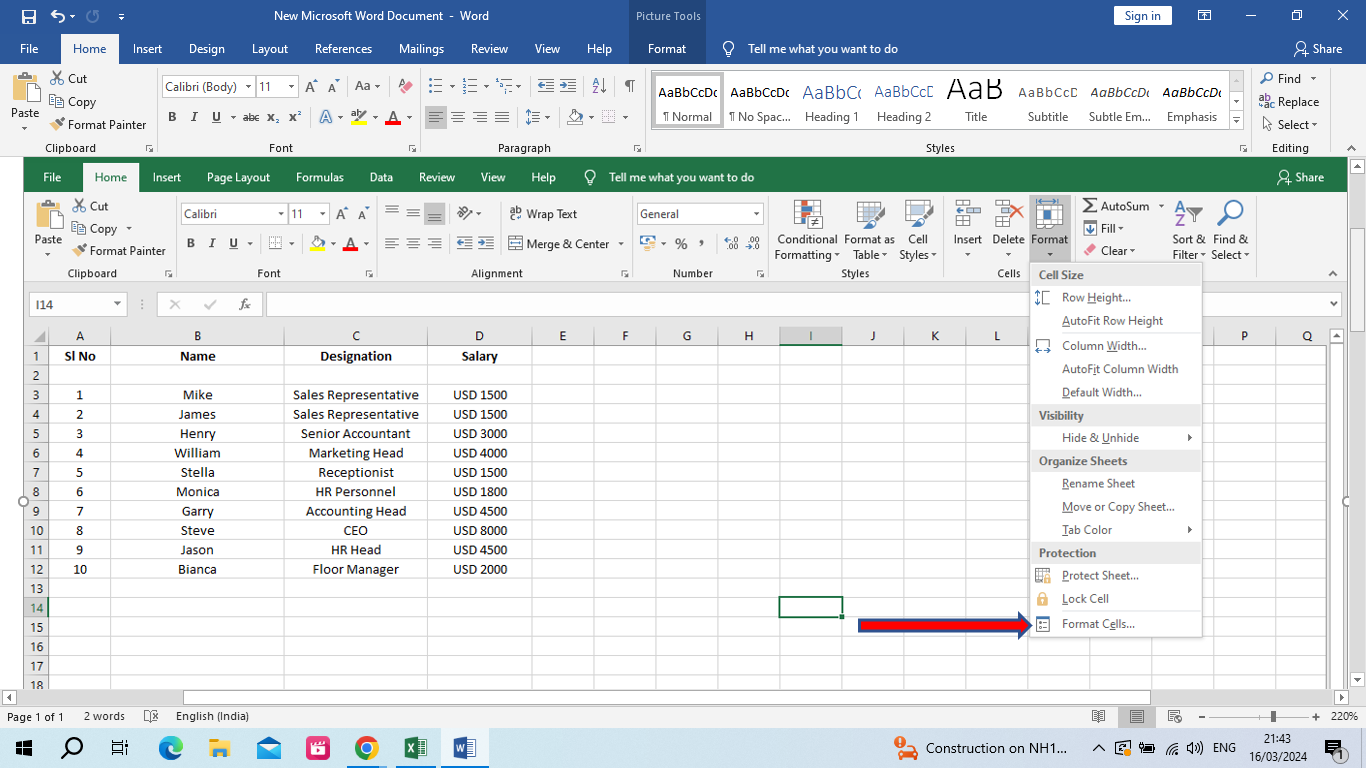
Task: Toggle Word's strikethrough abc button
Action: [251, 117]
